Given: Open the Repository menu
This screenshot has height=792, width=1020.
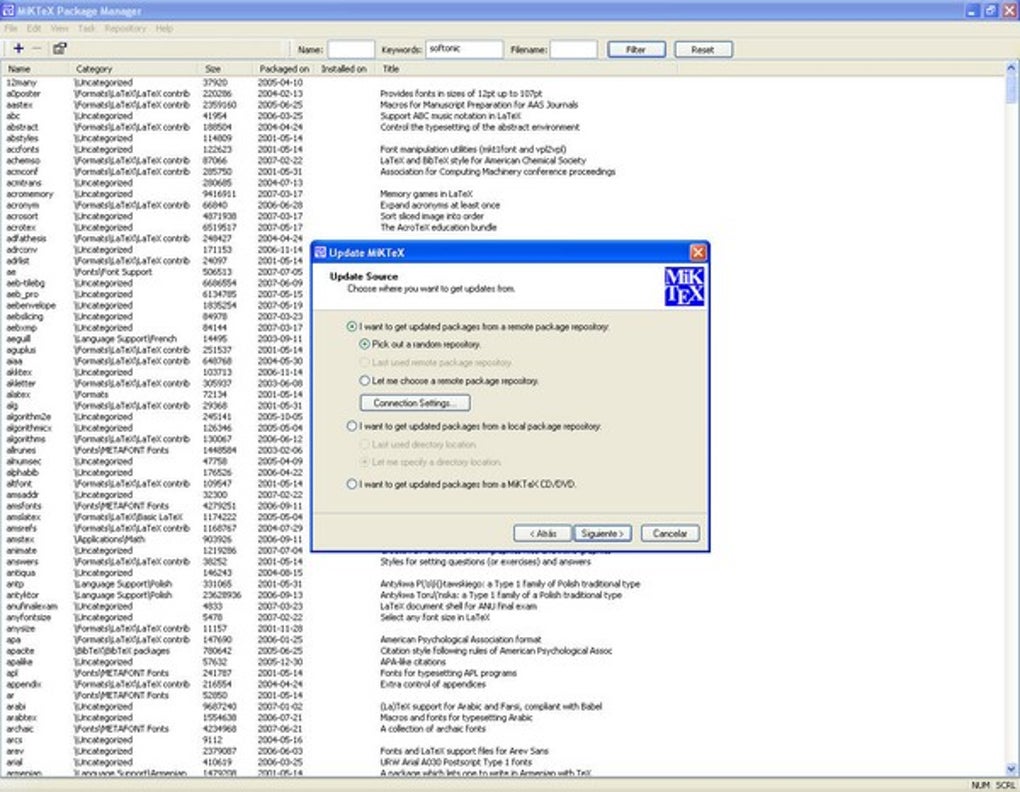Looking at the screenshot, I should point(125,29).
